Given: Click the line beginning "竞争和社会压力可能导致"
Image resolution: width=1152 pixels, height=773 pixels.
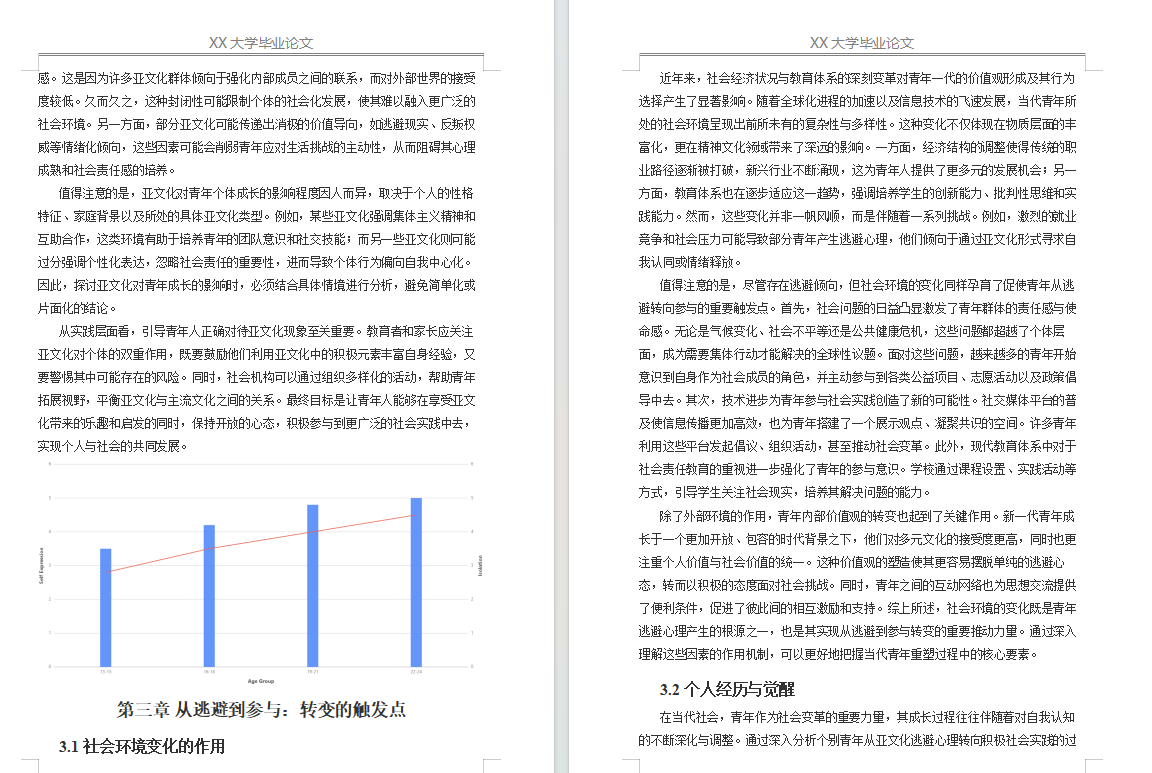Looking at the screenshot, I should [857, 239].
